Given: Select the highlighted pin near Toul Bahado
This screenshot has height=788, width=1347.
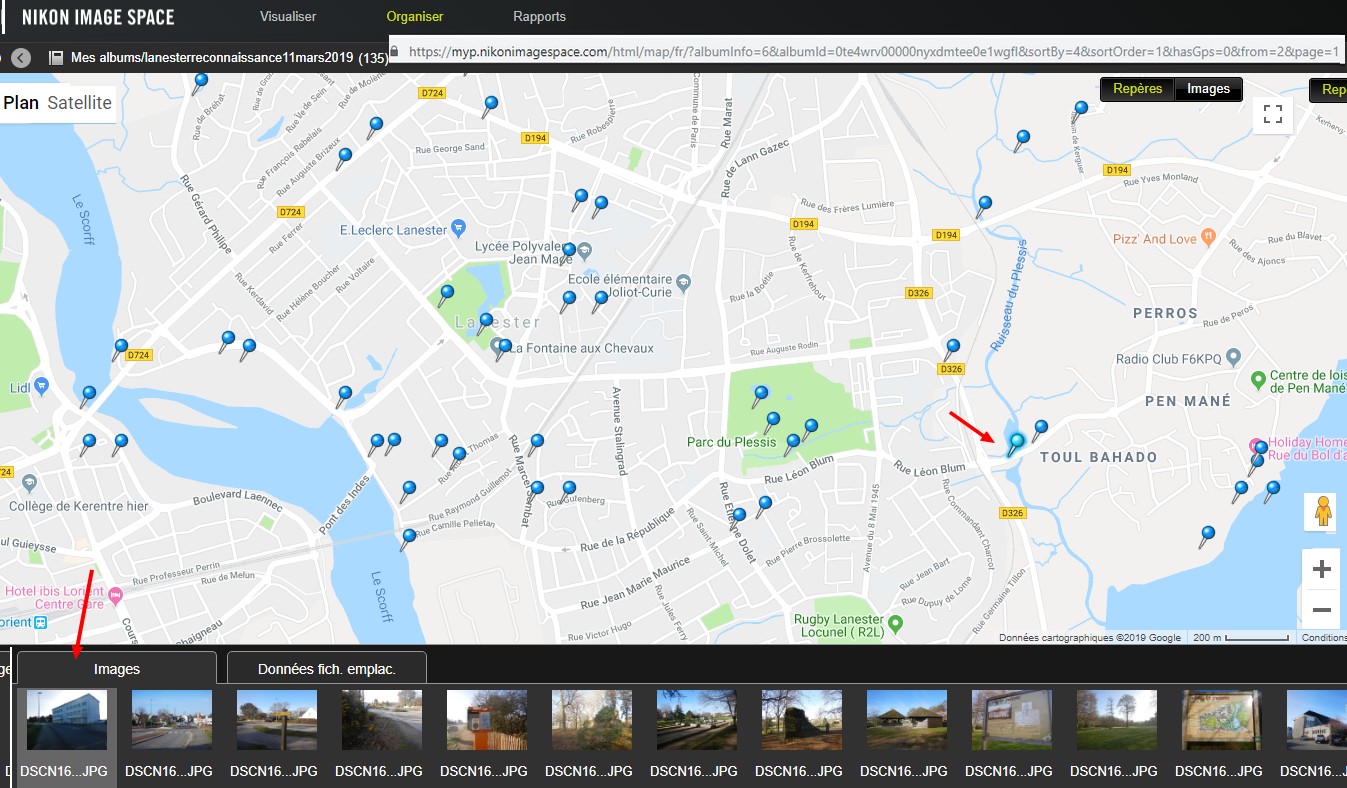Looking at the screenshot, I should 1017,442.
